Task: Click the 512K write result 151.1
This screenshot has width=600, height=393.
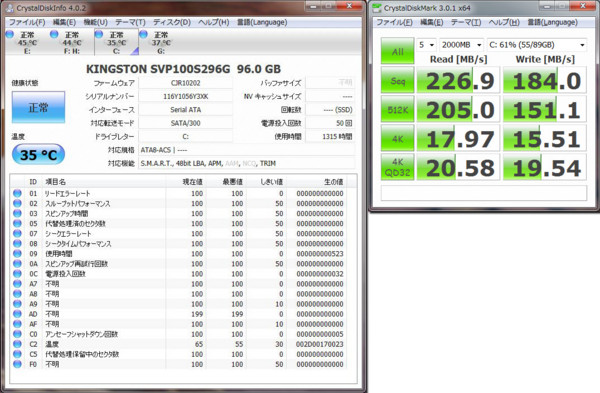Action: coord(545,109)
